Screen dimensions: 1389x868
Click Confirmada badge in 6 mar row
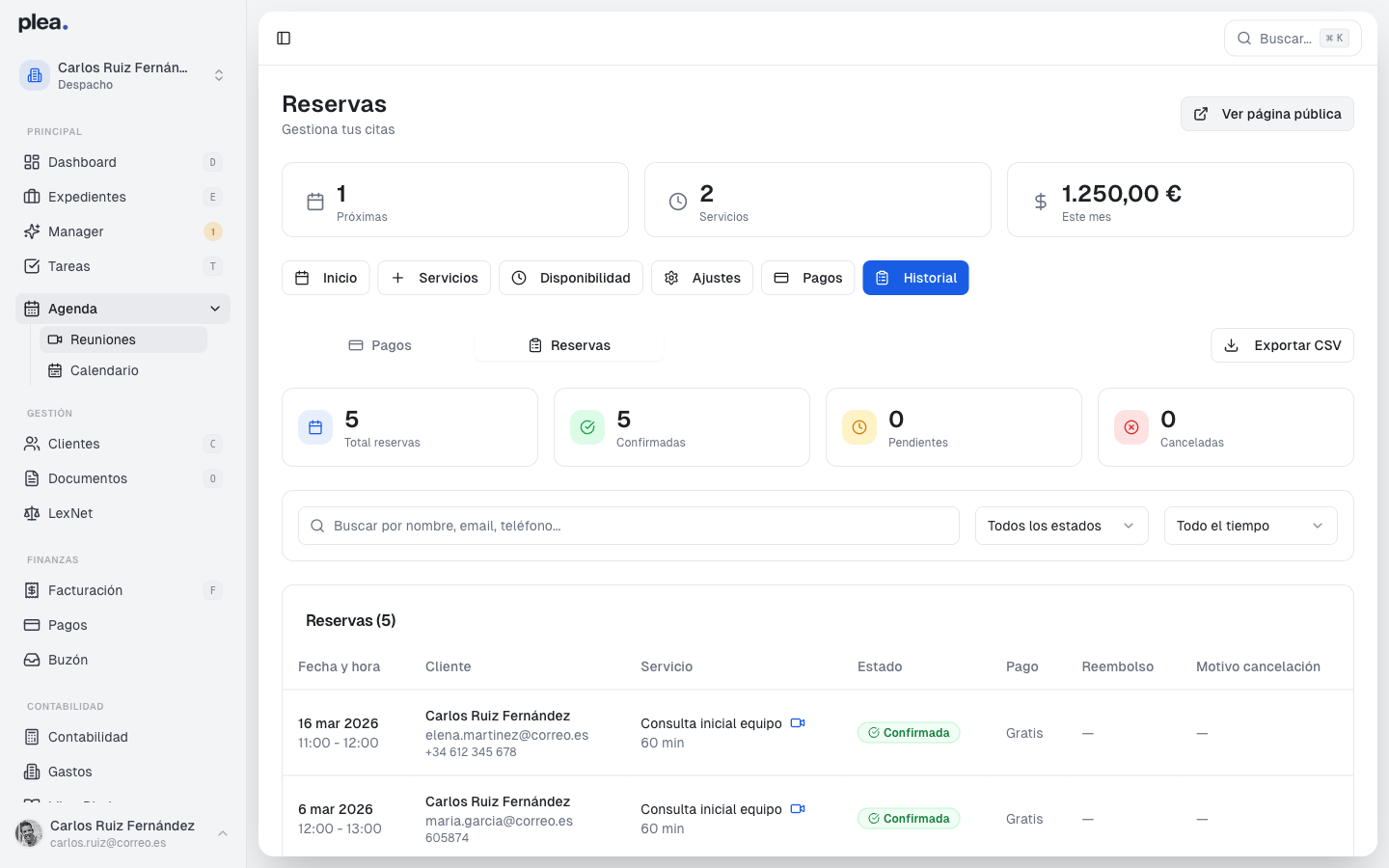(909, 819)
